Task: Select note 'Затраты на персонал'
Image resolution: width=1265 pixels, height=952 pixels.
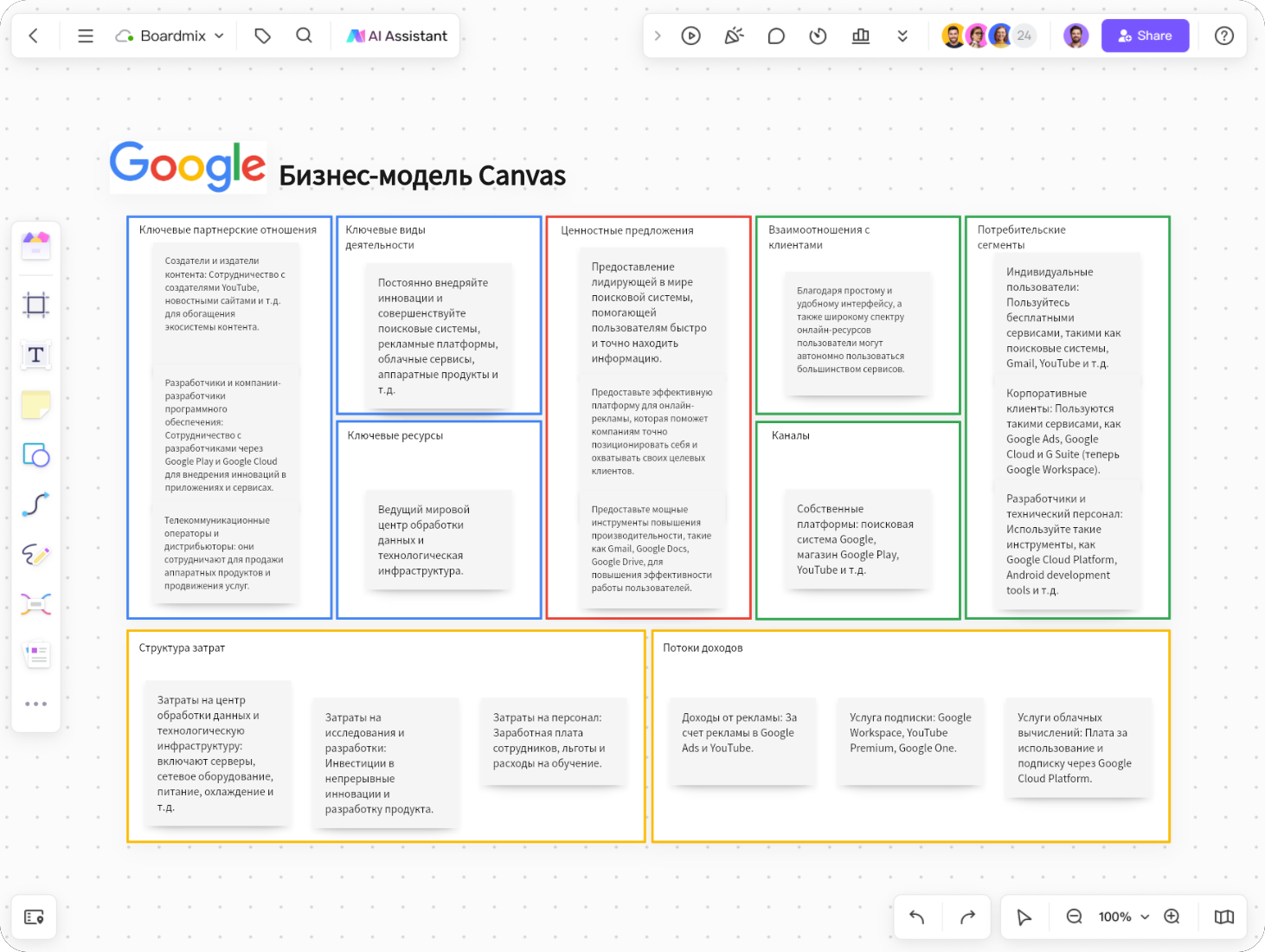Action: [554, 742]
